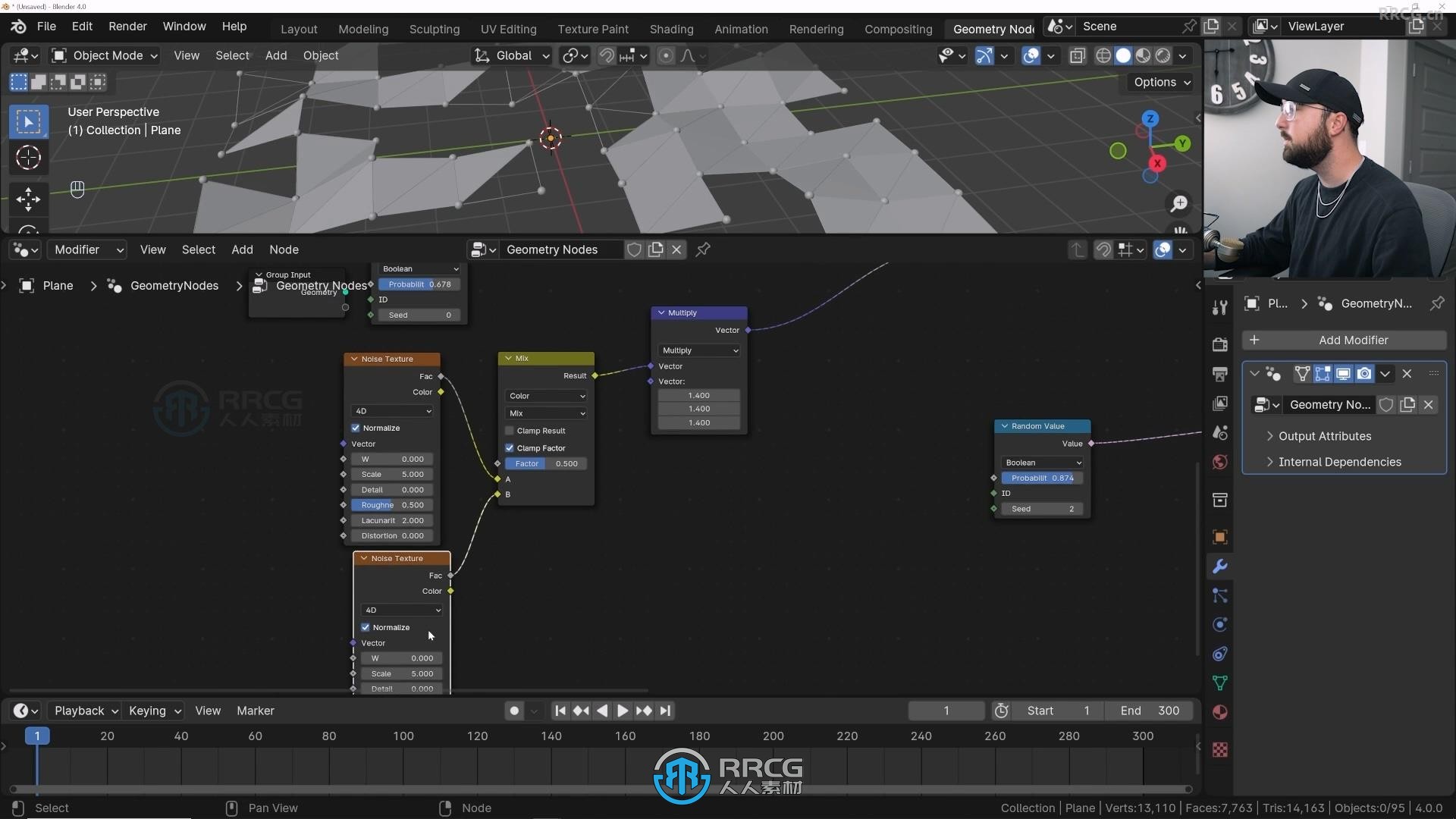Expand Output Attributes panel
Image resolution: width=1456 pixels, height=819 pixels.
[1324, 436]
